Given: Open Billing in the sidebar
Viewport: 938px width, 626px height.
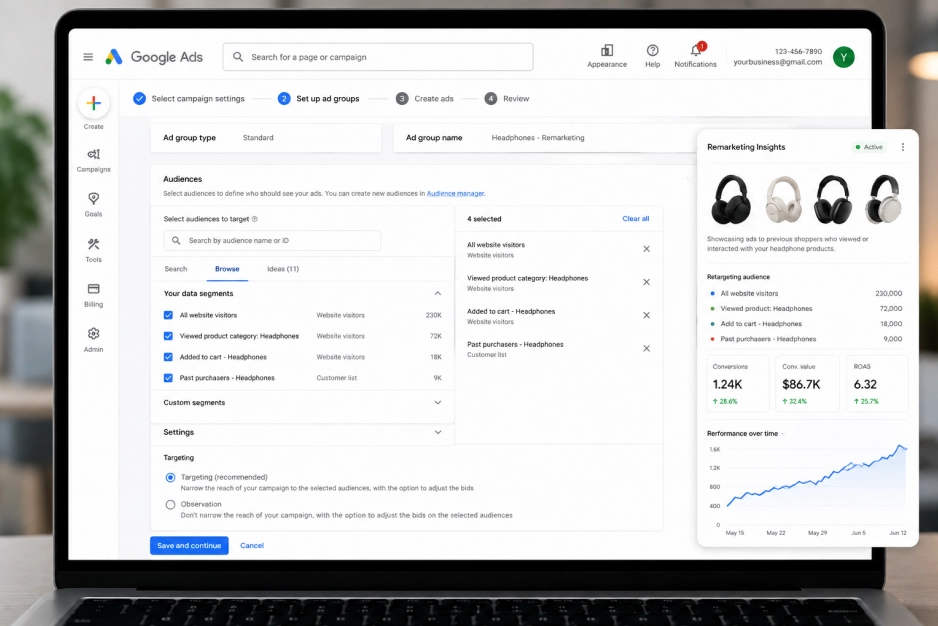Looking at the screenshot, I should click(93, 295).
